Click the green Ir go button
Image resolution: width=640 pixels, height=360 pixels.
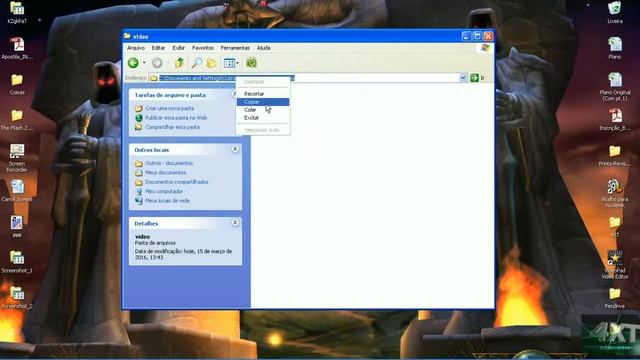tap(478, 78)
